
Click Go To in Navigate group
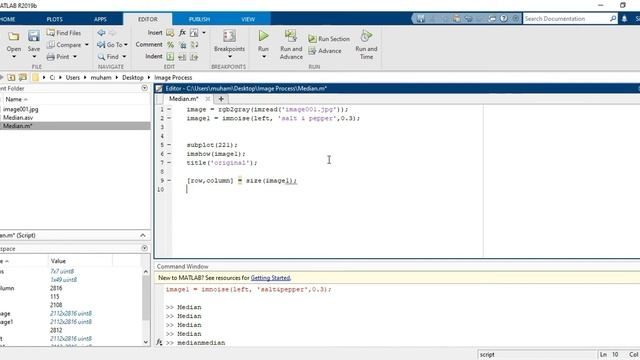tap(110, 44)
